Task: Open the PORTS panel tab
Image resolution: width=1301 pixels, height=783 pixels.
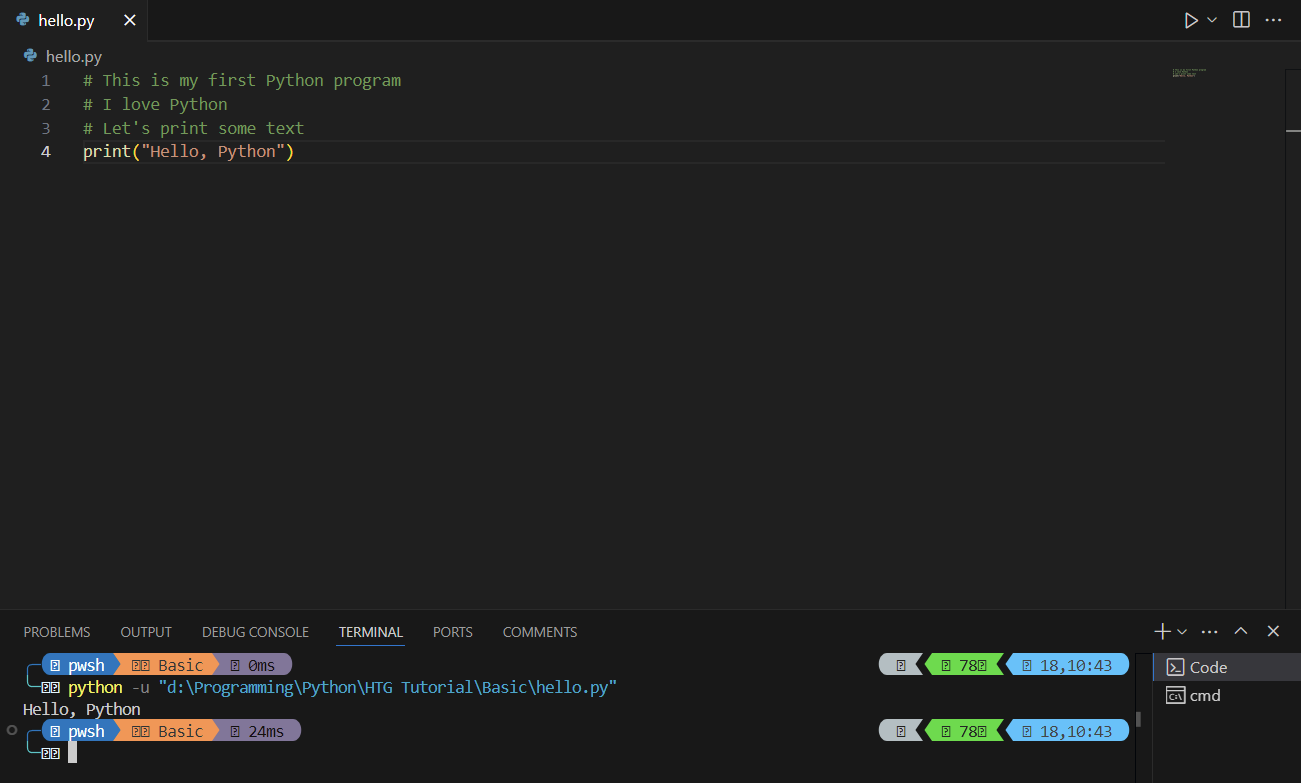Action: click(x=452, y=632)
